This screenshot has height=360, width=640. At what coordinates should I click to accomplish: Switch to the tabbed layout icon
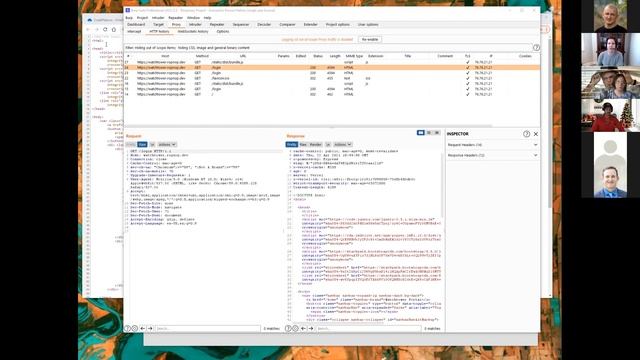coord(437,133)
